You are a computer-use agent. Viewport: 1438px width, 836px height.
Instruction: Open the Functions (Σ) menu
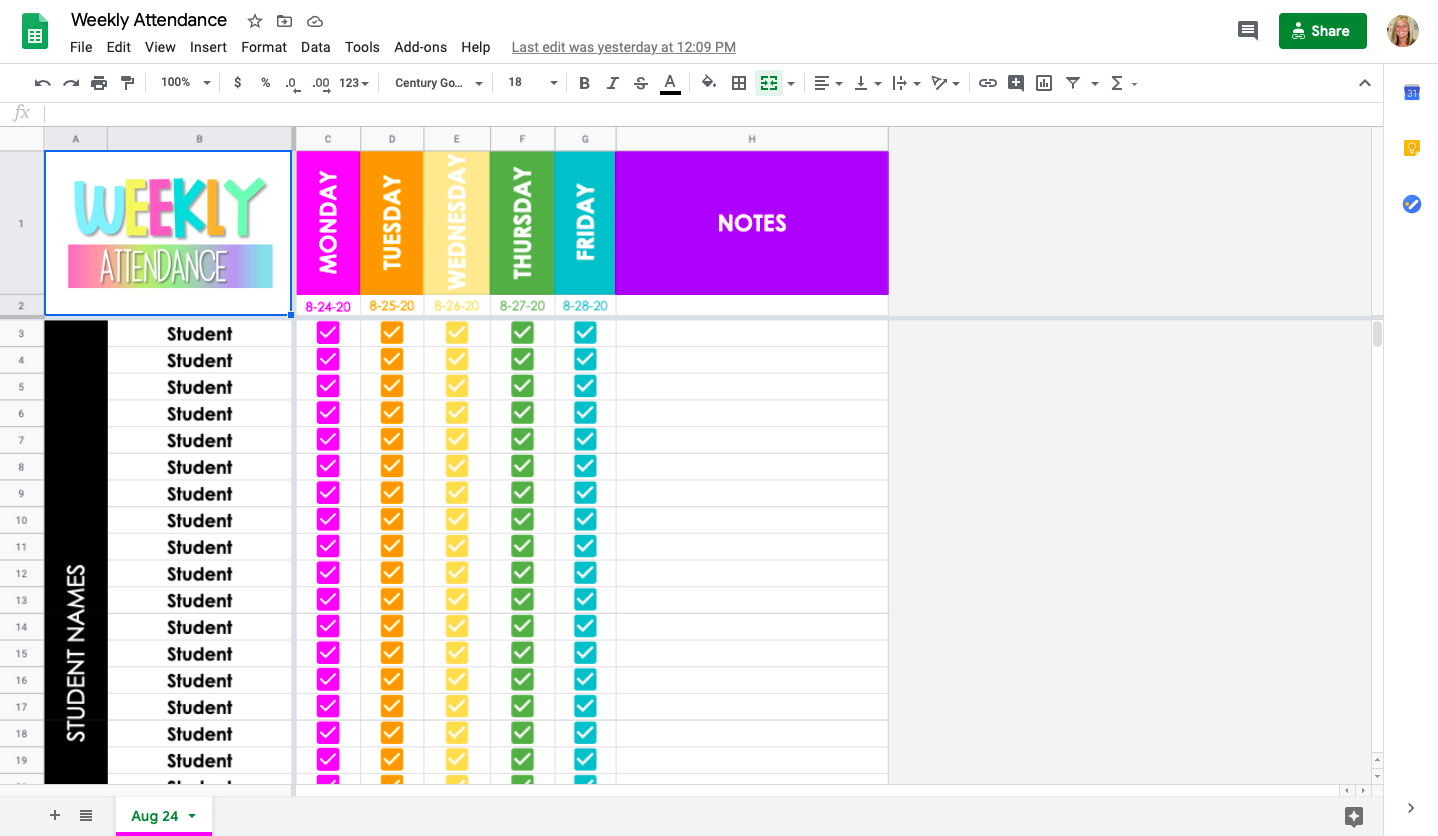(1116, 83)
